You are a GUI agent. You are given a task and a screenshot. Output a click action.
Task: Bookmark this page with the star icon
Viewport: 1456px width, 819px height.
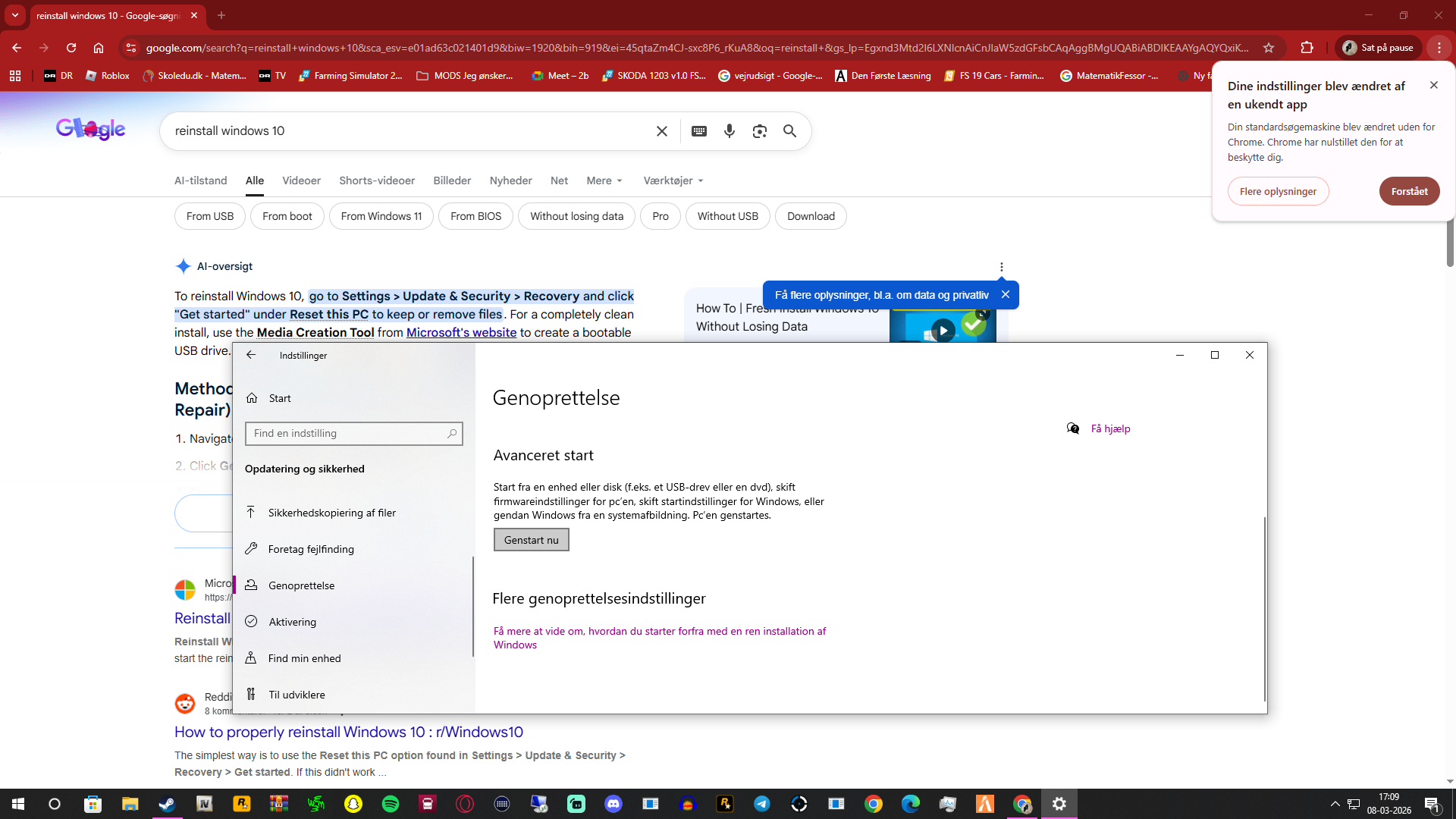pos(1269,48)
